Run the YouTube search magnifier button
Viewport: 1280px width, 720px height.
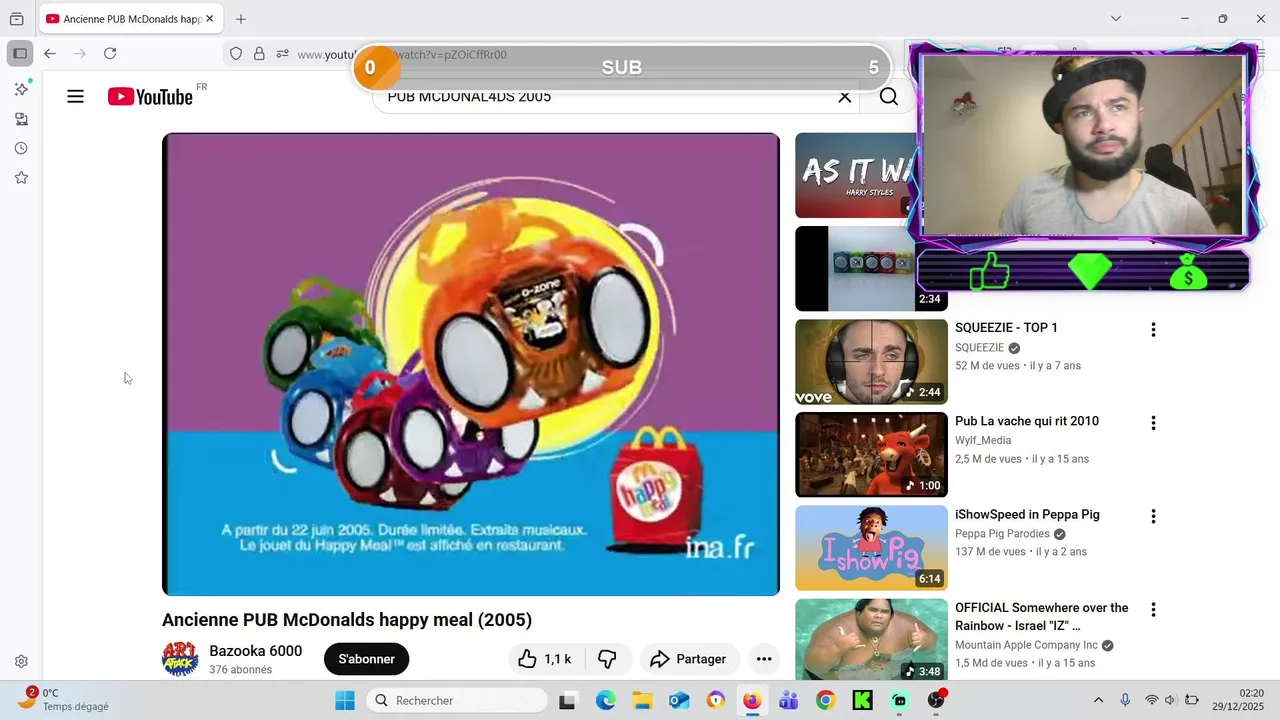pyautogui.click(x=889, y=97)
